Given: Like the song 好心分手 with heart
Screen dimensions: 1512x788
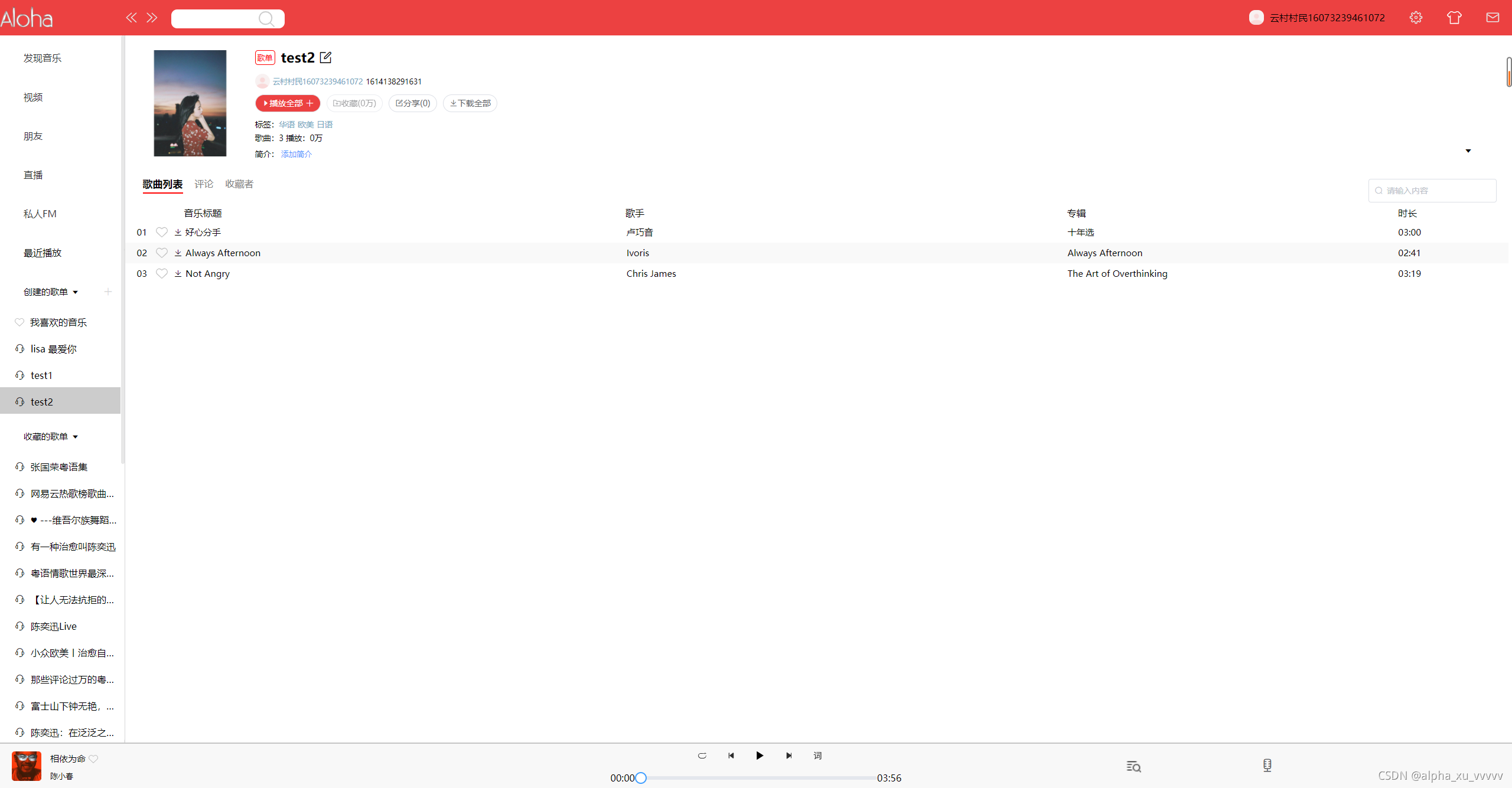Looking at the screenshot, I should (161, 233).
